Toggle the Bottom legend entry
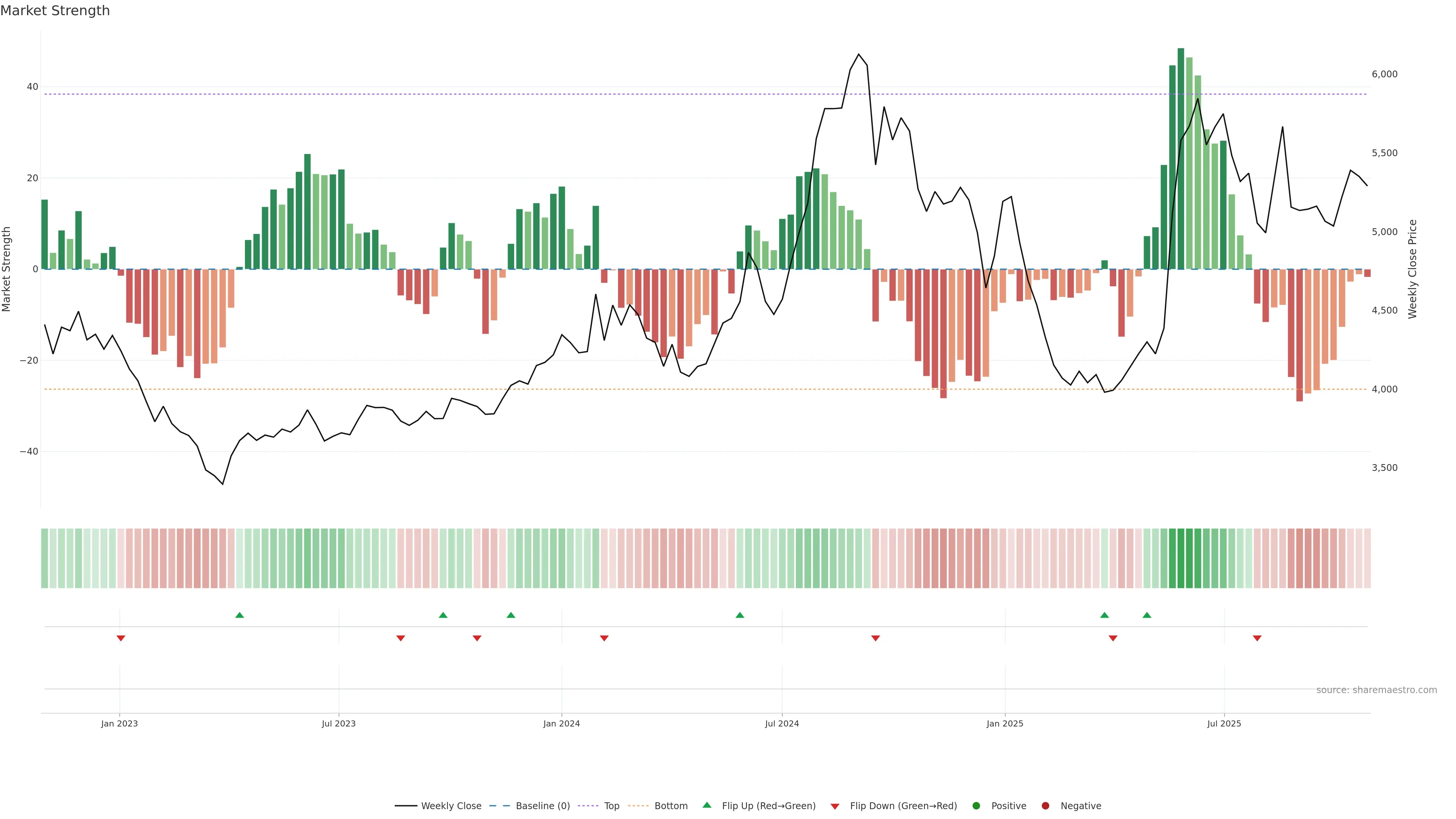The height and width of the screenshot is (819, 1456). click(x=671, y=806)
